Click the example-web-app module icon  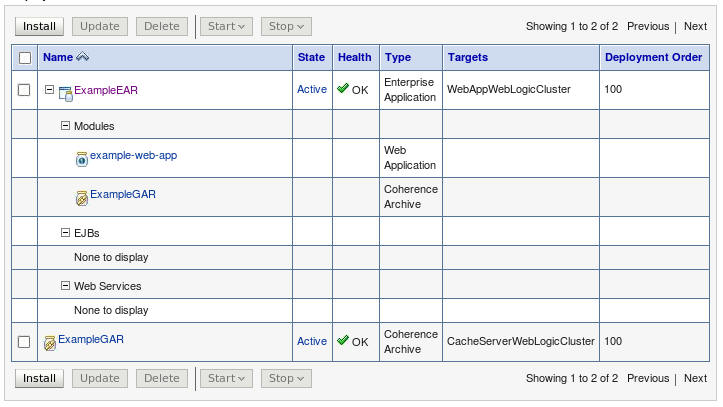tap(82, 158)
